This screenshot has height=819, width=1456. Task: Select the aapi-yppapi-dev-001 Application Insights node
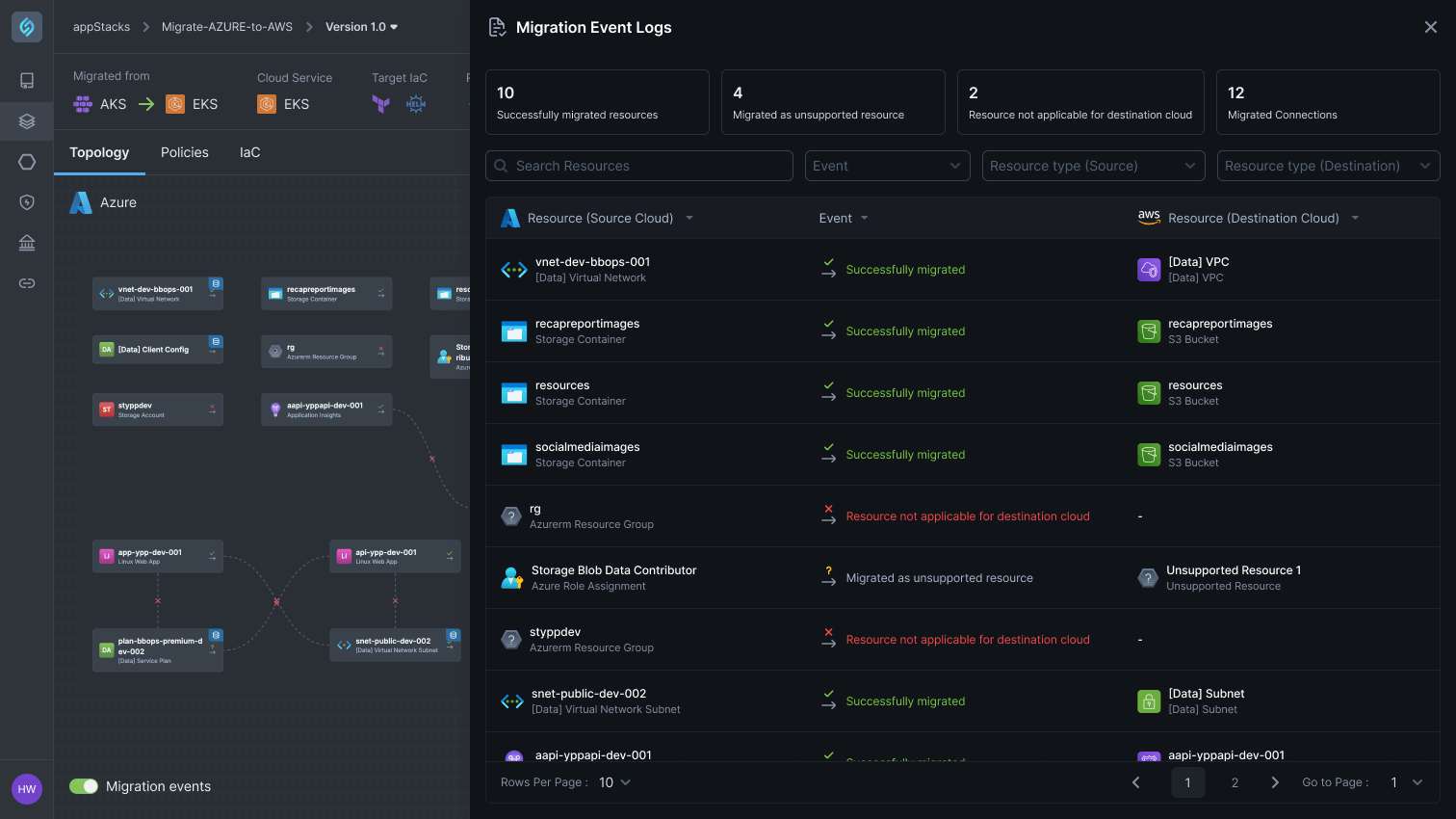click(326, 409)
